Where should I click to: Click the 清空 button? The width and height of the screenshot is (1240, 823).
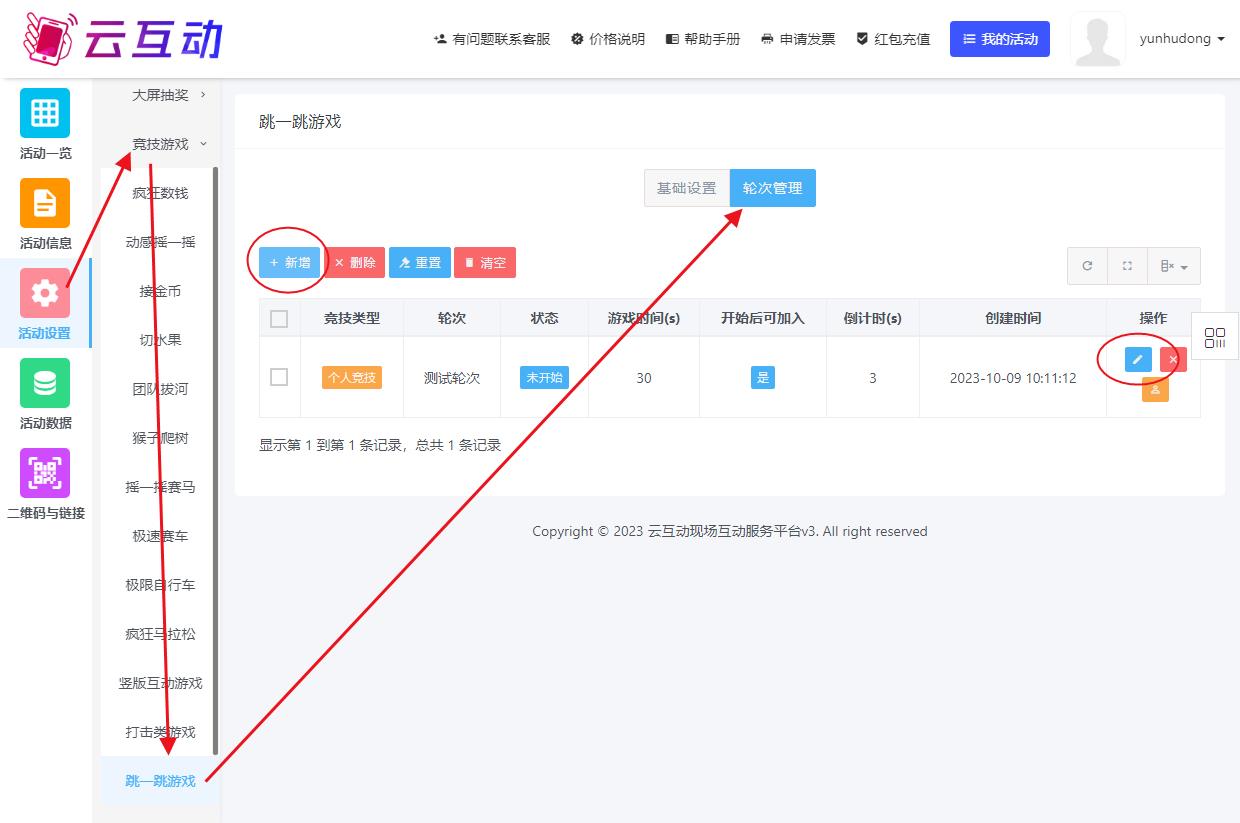coord(485,262)
